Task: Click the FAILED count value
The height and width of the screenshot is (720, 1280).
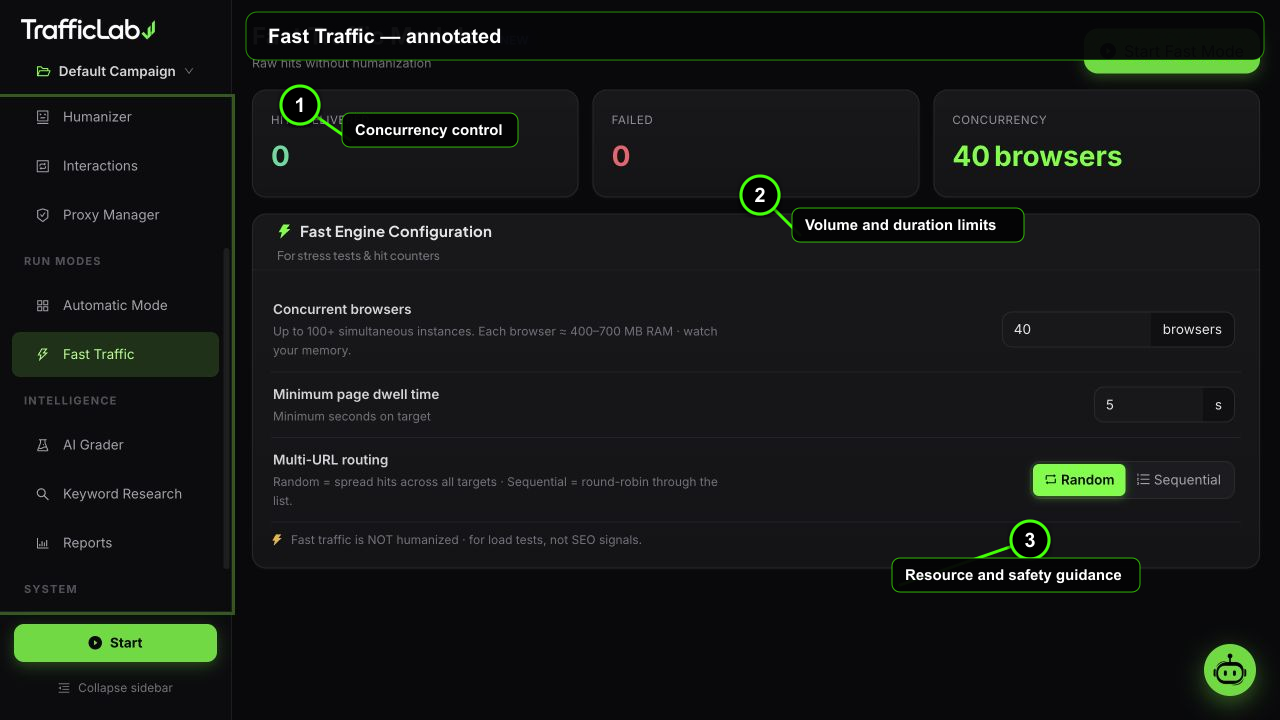Action: (x=621, y=156)
